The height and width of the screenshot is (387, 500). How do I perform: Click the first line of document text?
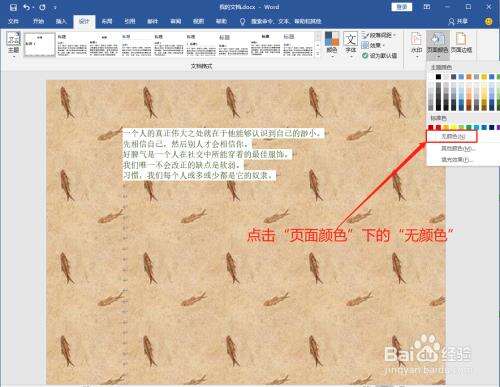[x=222, y=134]
